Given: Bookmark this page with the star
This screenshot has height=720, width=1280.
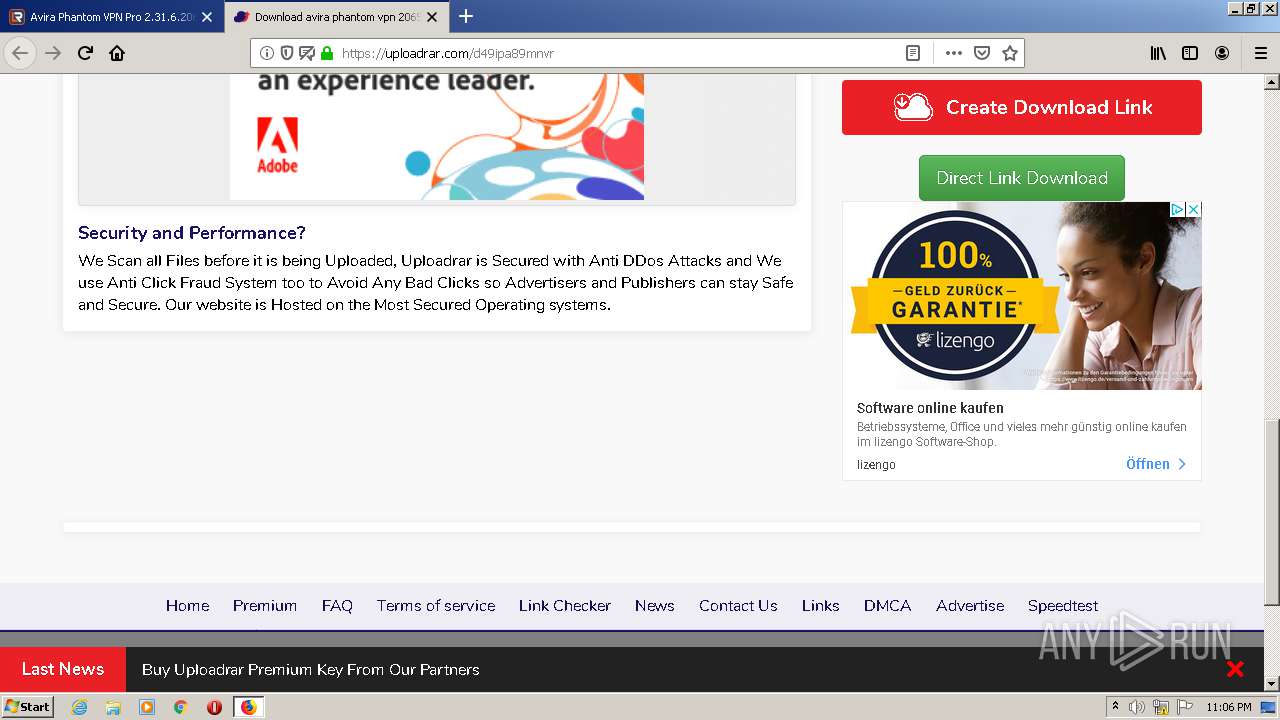Looking at the screenshot, I should pos(1010,53).
